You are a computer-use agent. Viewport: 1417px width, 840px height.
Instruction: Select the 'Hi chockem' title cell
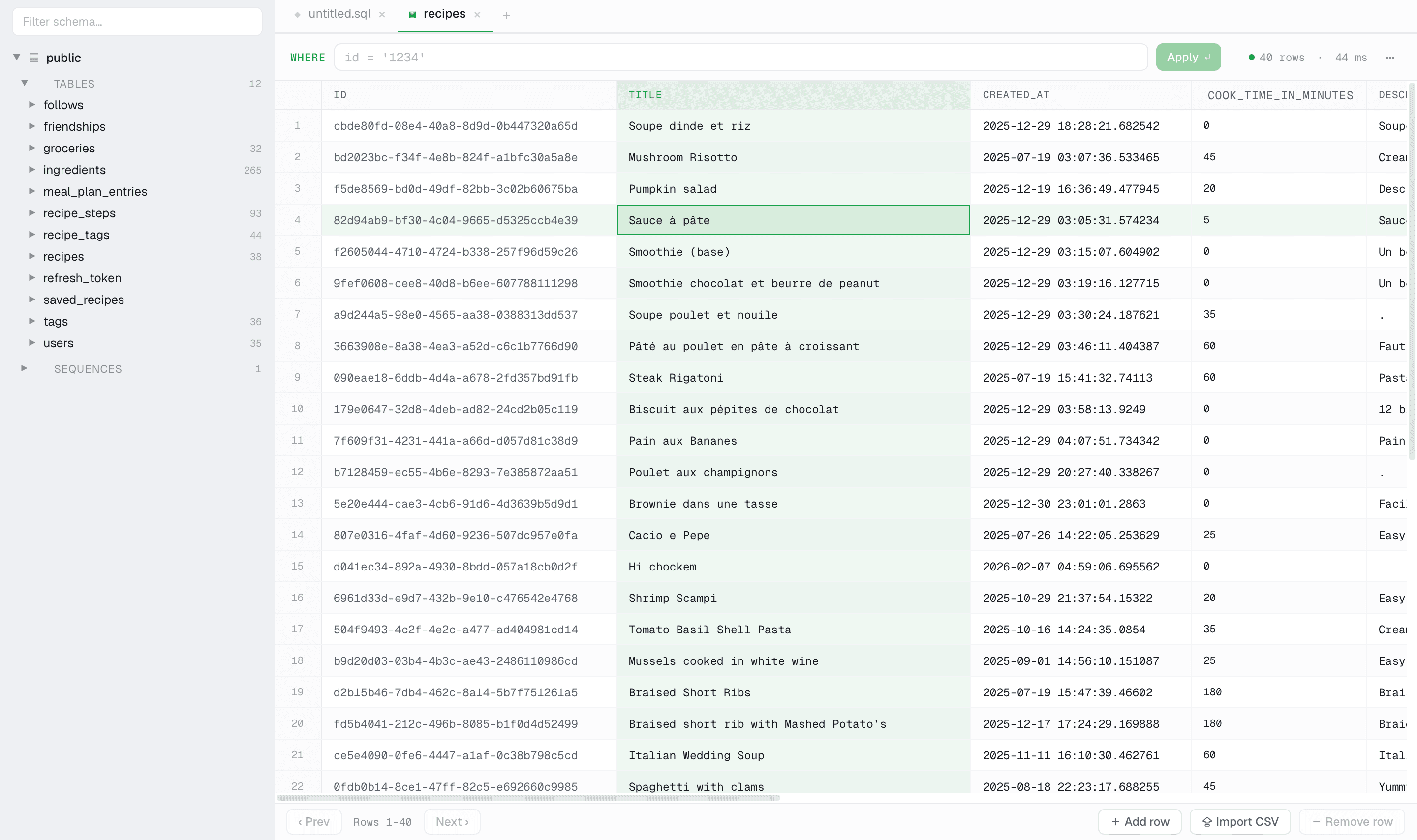pos(793,566)
